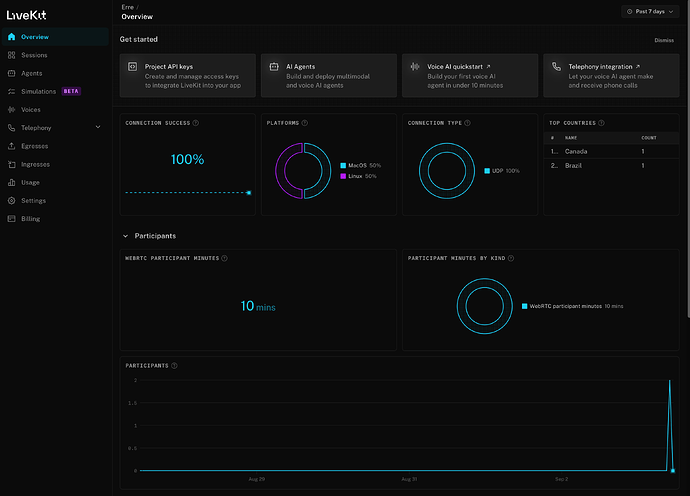The width and height of the screenshot is (690, 496).
Task: Click the Name column header
Action: 571,138
